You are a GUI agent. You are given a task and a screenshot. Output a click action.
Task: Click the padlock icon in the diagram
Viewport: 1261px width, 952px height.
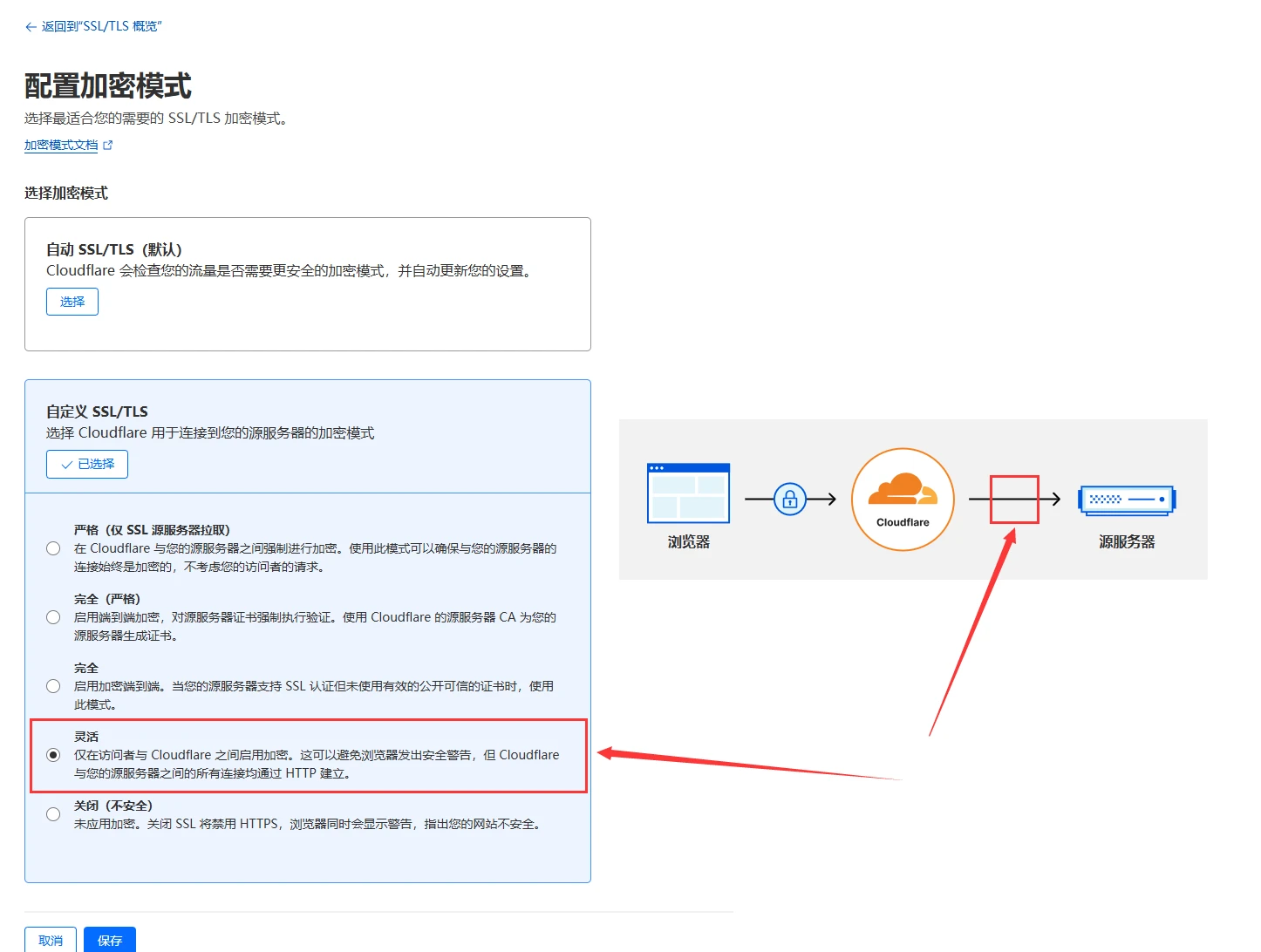point(790,500)
